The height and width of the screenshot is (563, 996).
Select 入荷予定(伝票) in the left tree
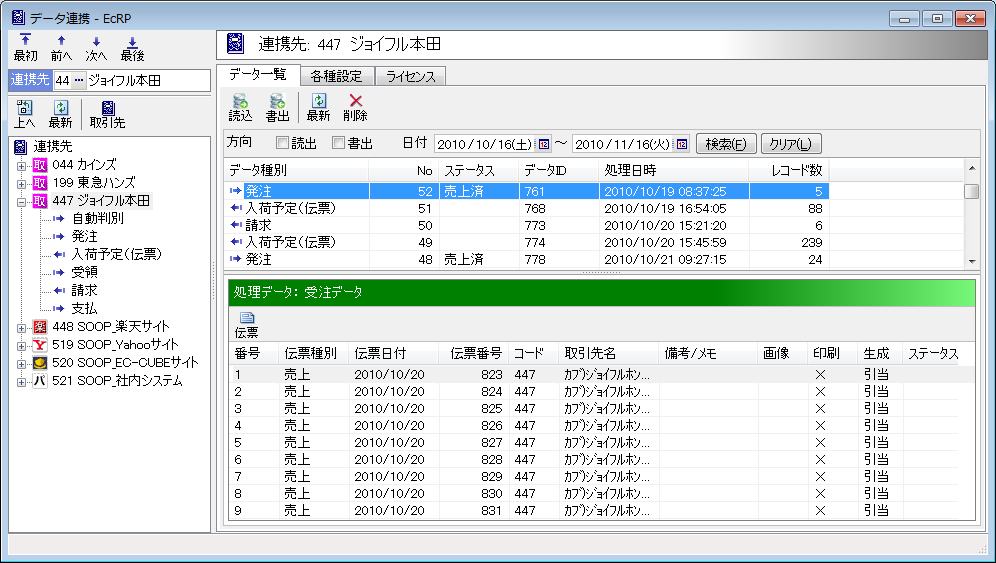click(x=116, y=254)
